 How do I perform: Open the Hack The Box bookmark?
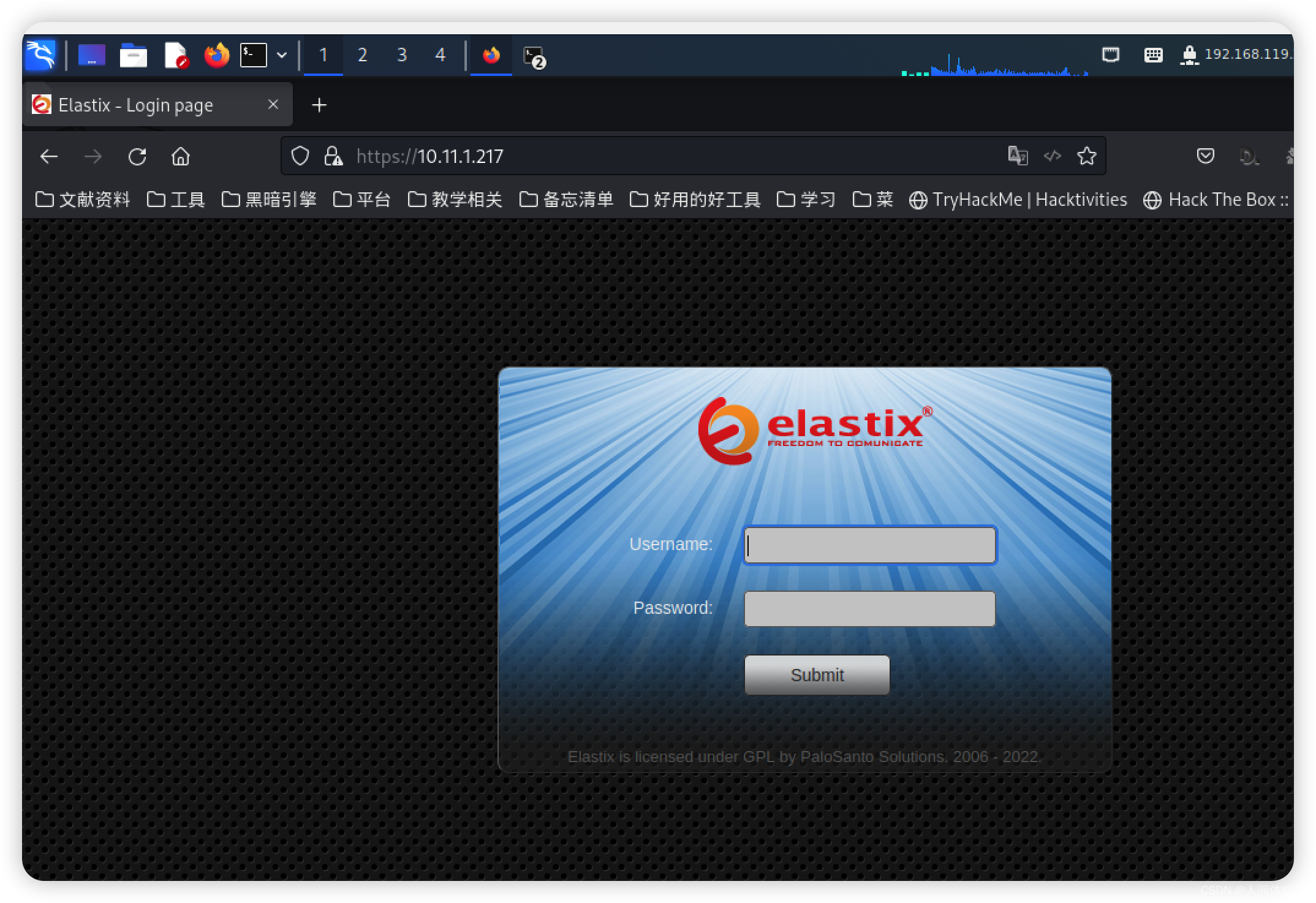coord(1217,200)
